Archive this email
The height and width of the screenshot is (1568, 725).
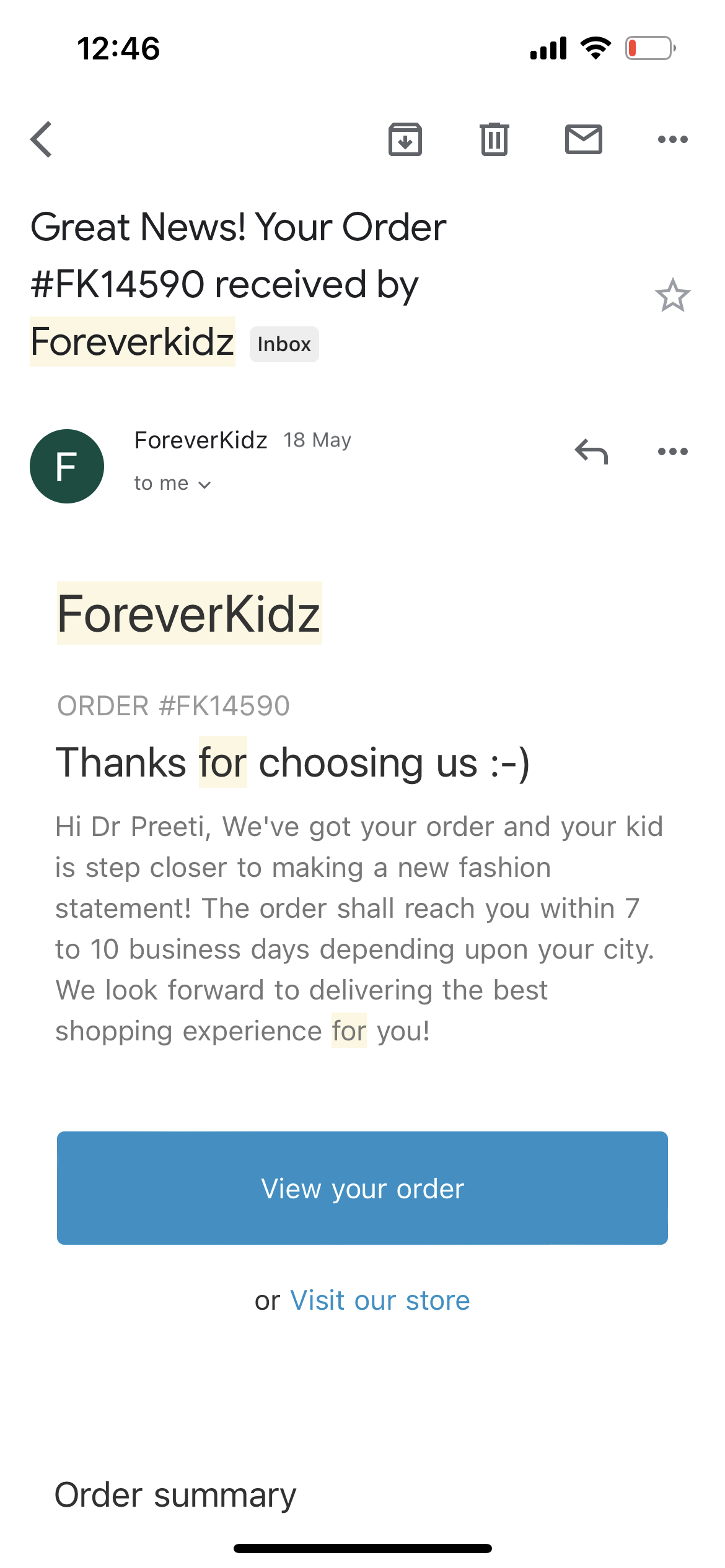pyautogui.click(x=405, y=139)
